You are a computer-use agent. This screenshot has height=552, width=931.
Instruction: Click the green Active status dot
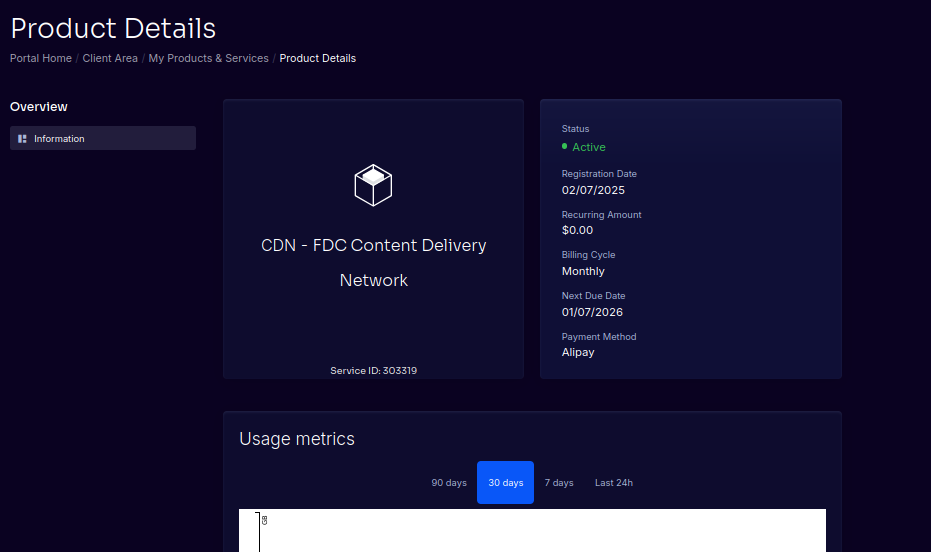pyautogui.click(x=565, y=146)
